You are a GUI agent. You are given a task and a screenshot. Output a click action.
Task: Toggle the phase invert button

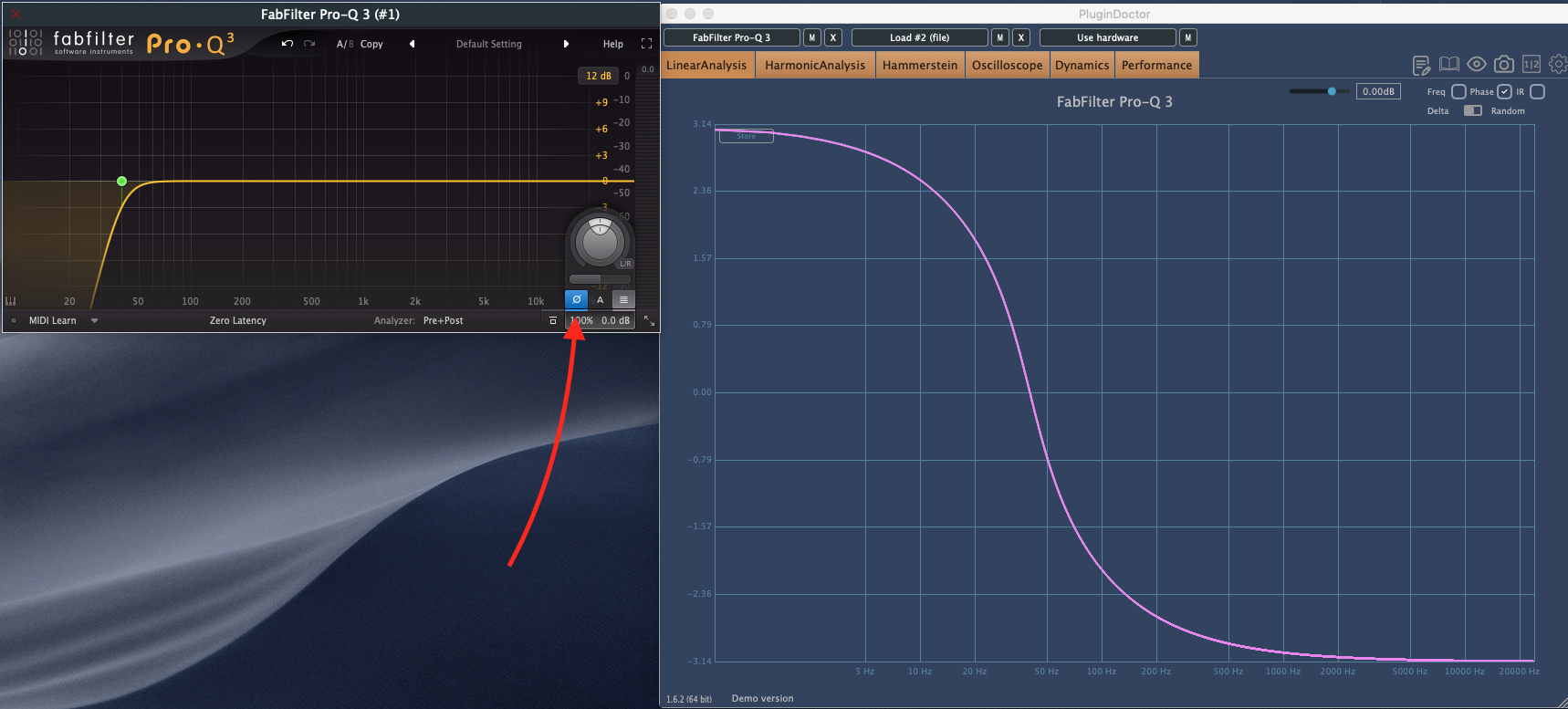(577, 299)
